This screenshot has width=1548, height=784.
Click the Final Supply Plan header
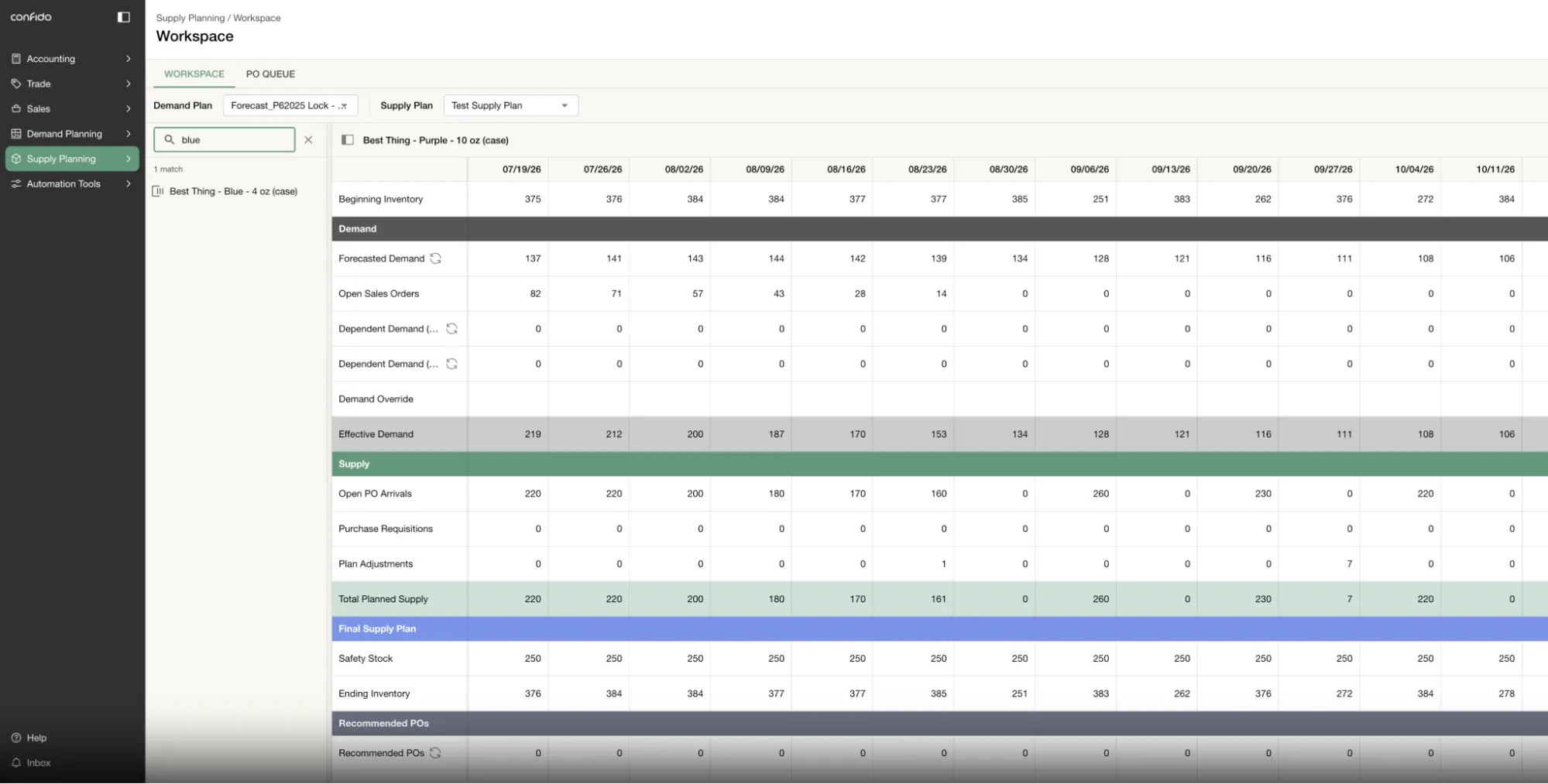[939, 629]
